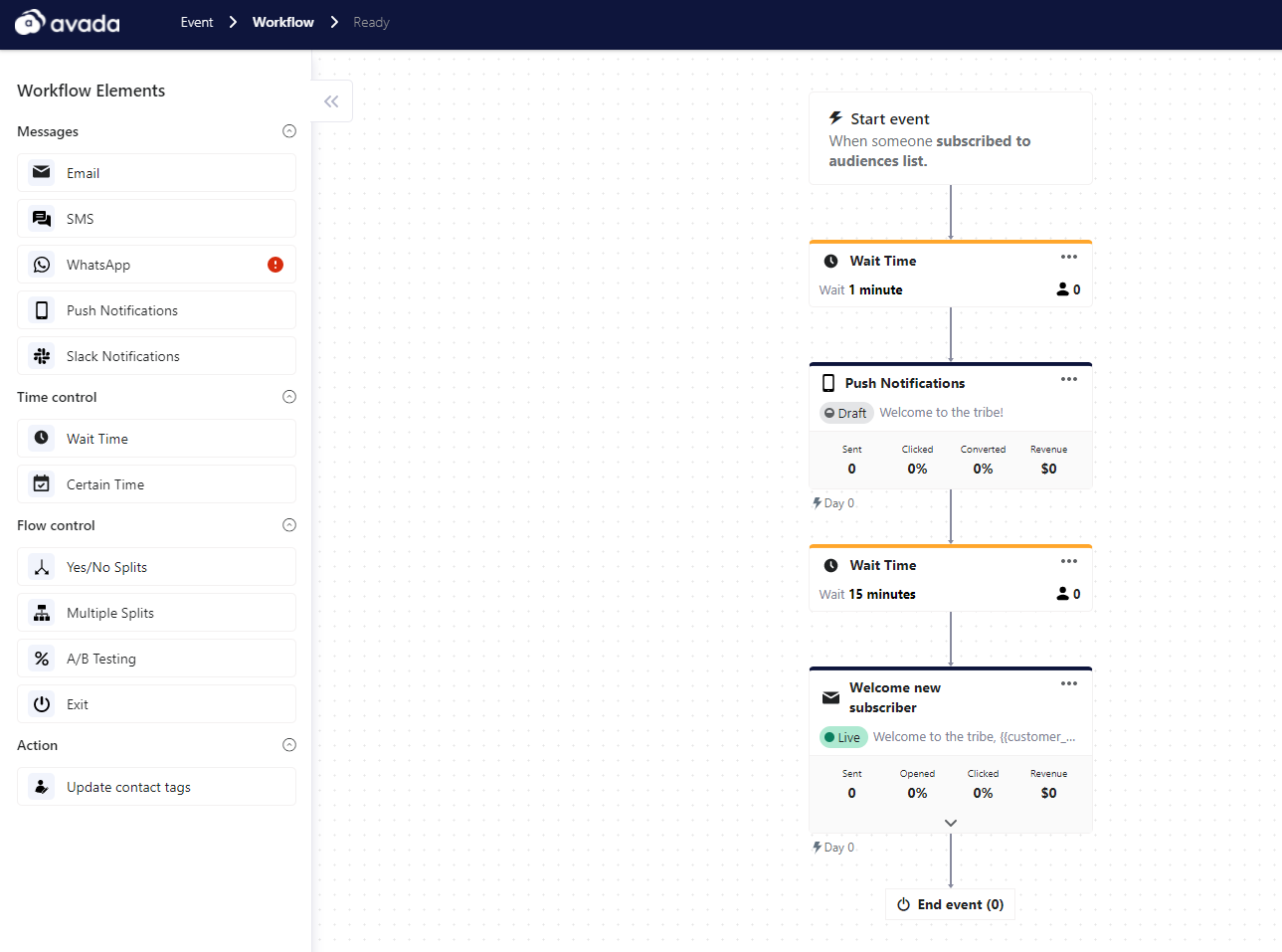This screenshot has height=952, width=1282.
Task: Select the SMS chat bubble icon
Action: [42, 219]
